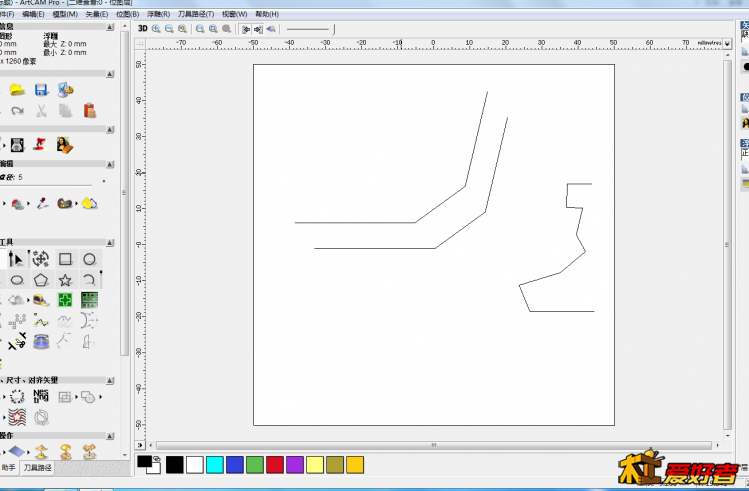Image resolution: width=749 pixels, height=491 pixels.
Task: Click the red desk lamp icon
Action: click(41, 145)
